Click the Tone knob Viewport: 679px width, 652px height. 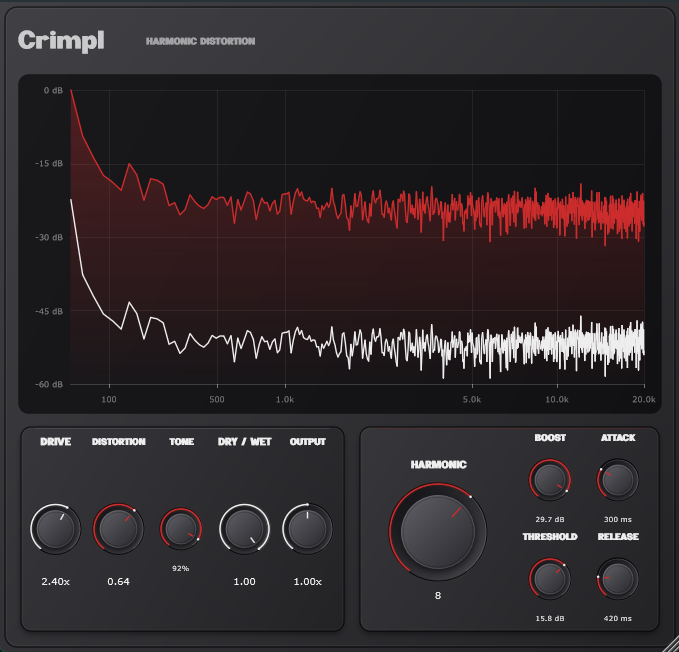coord(181,529)
